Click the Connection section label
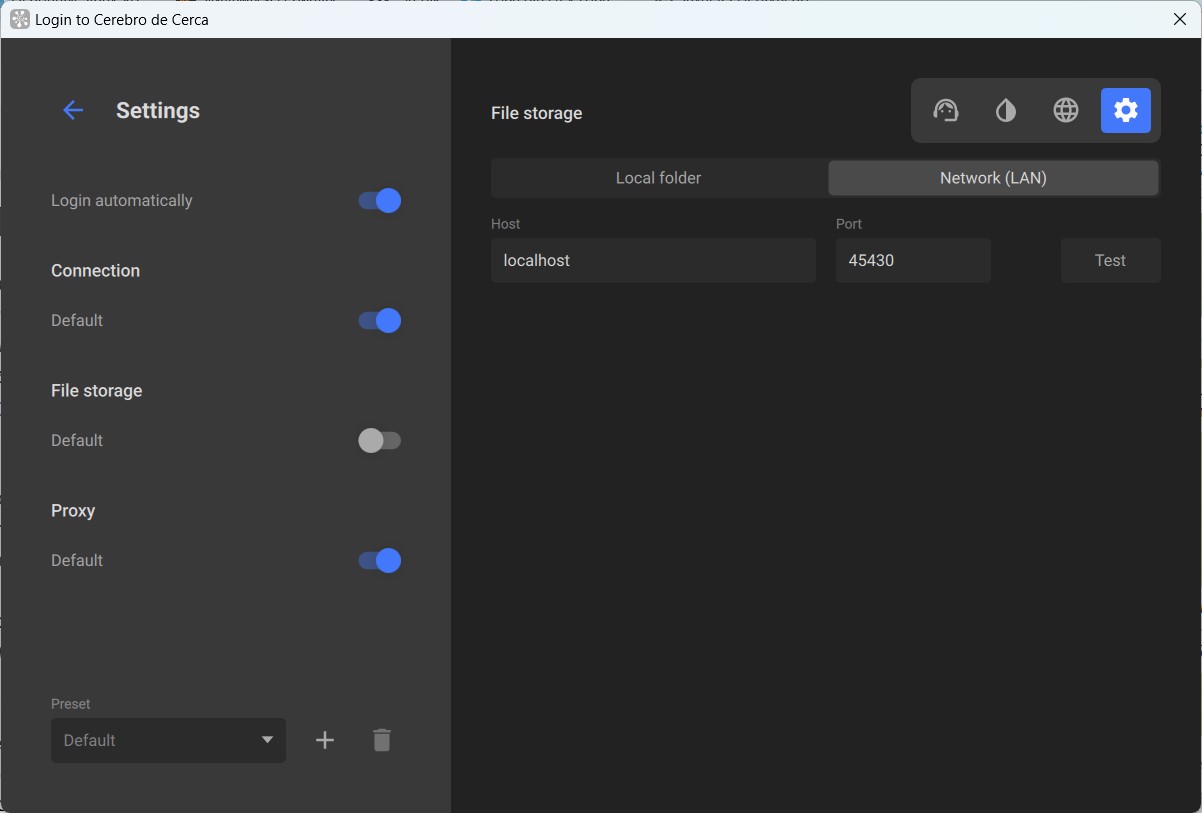 click(x=96, y=270)
